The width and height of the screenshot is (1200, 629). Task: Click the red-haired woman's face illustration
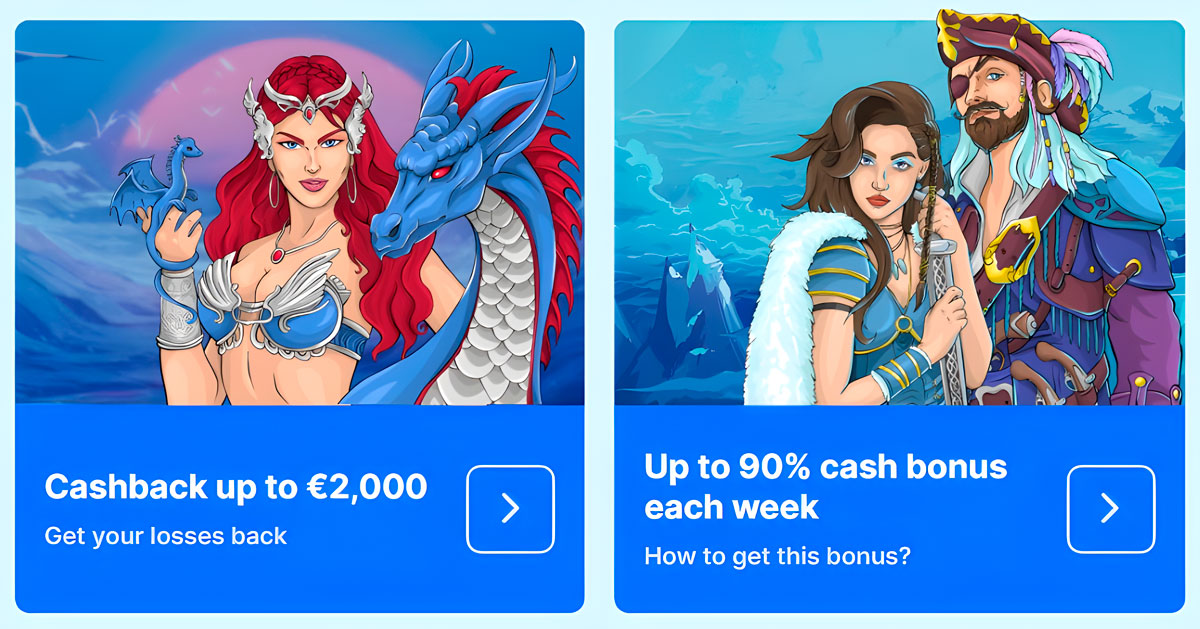pos(309,153)
